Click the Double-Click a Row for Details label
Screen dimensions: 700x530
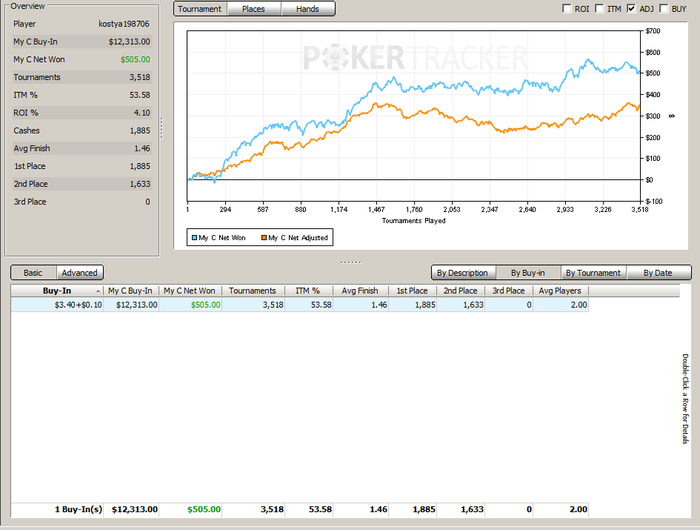[685, 399]
